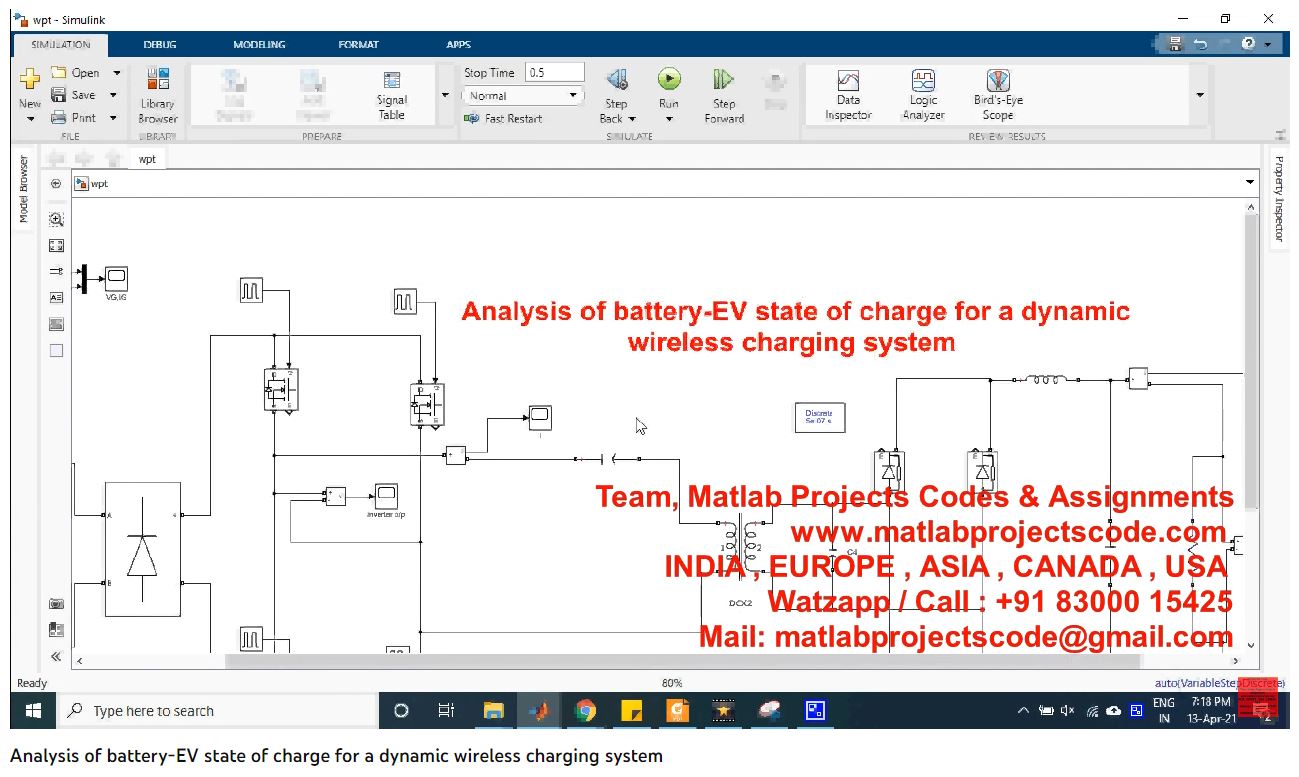Click the New model icon
The height and width of the screenshot is (777, 1299).
click(x=30, y=80)
